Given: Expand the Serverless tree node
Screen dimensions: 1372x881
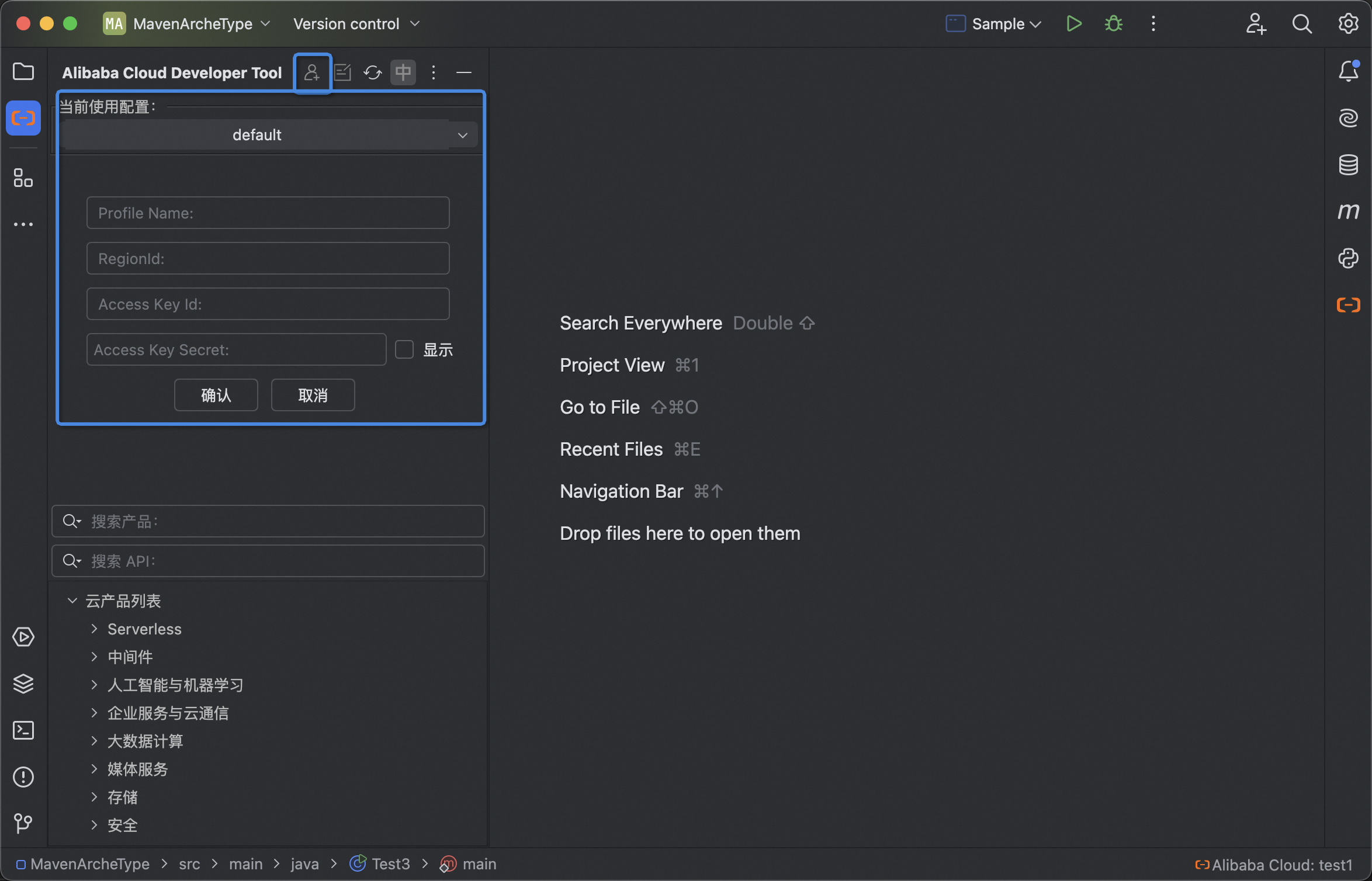Looking at the screenshot, I should (95, 629).
